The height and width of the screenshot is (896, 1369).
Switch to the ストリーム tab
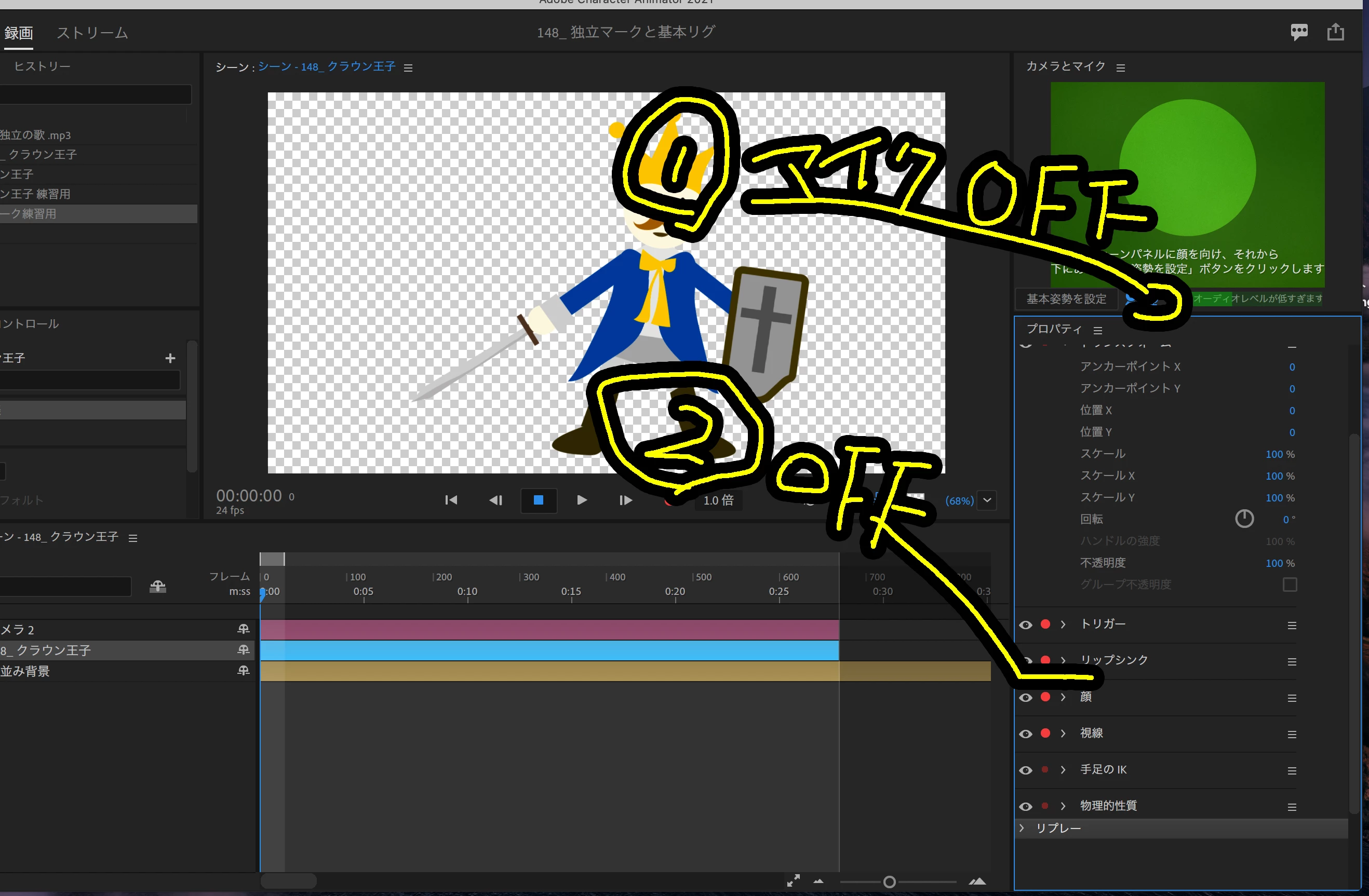92,33
